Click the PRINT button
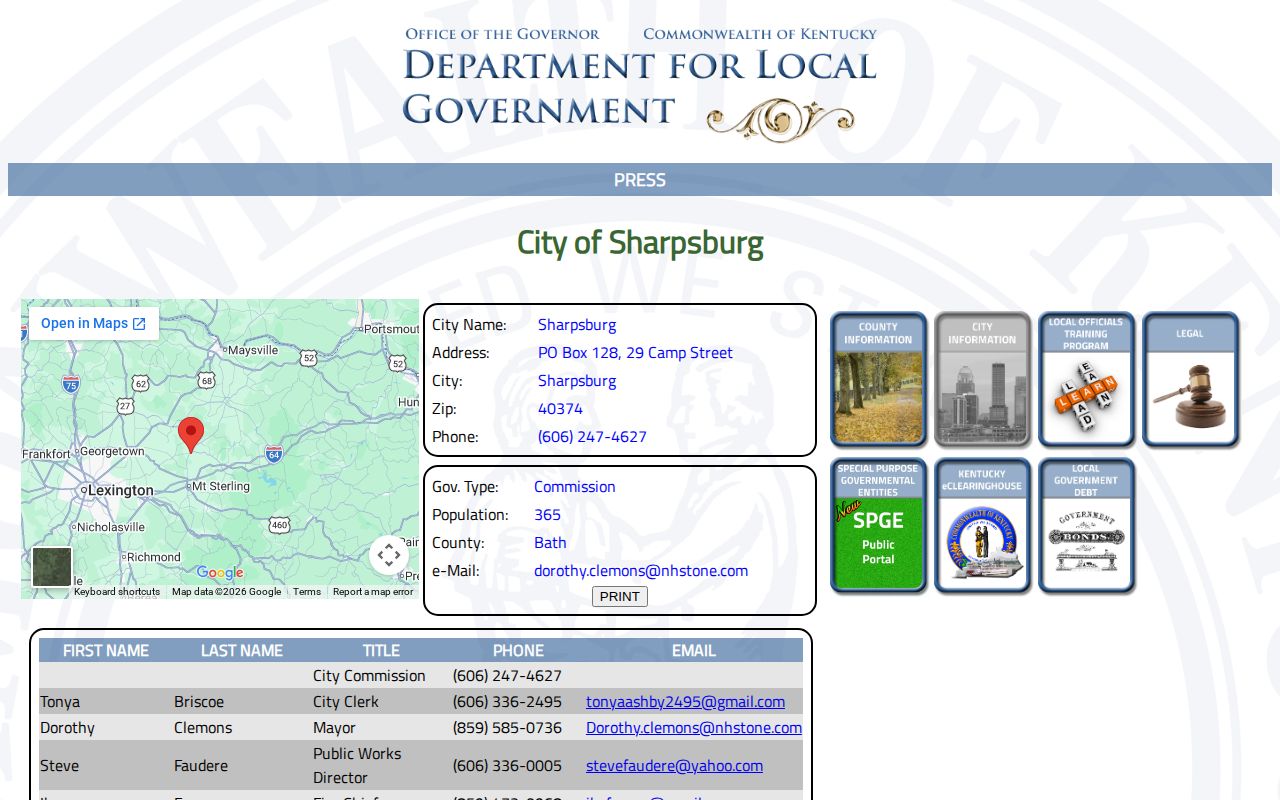This screenshot has width=1280, height=800. tap(620, 597)
